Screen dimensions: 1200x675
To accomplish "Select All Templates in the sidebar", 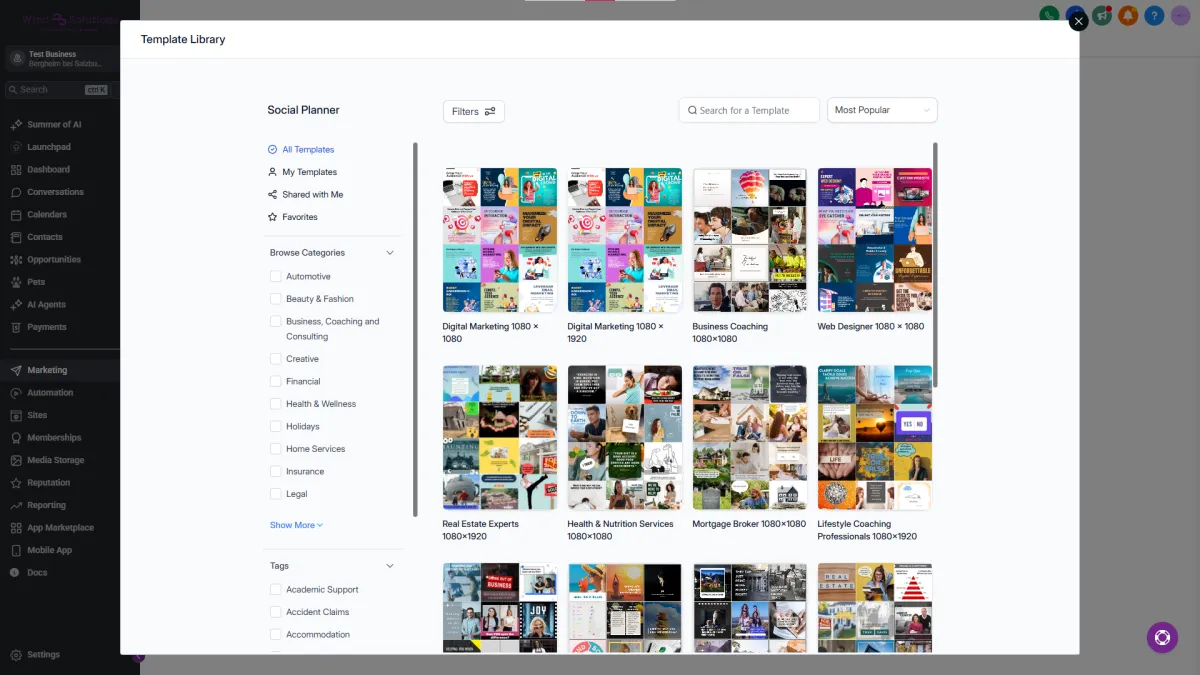I will [x=301, y=150].
